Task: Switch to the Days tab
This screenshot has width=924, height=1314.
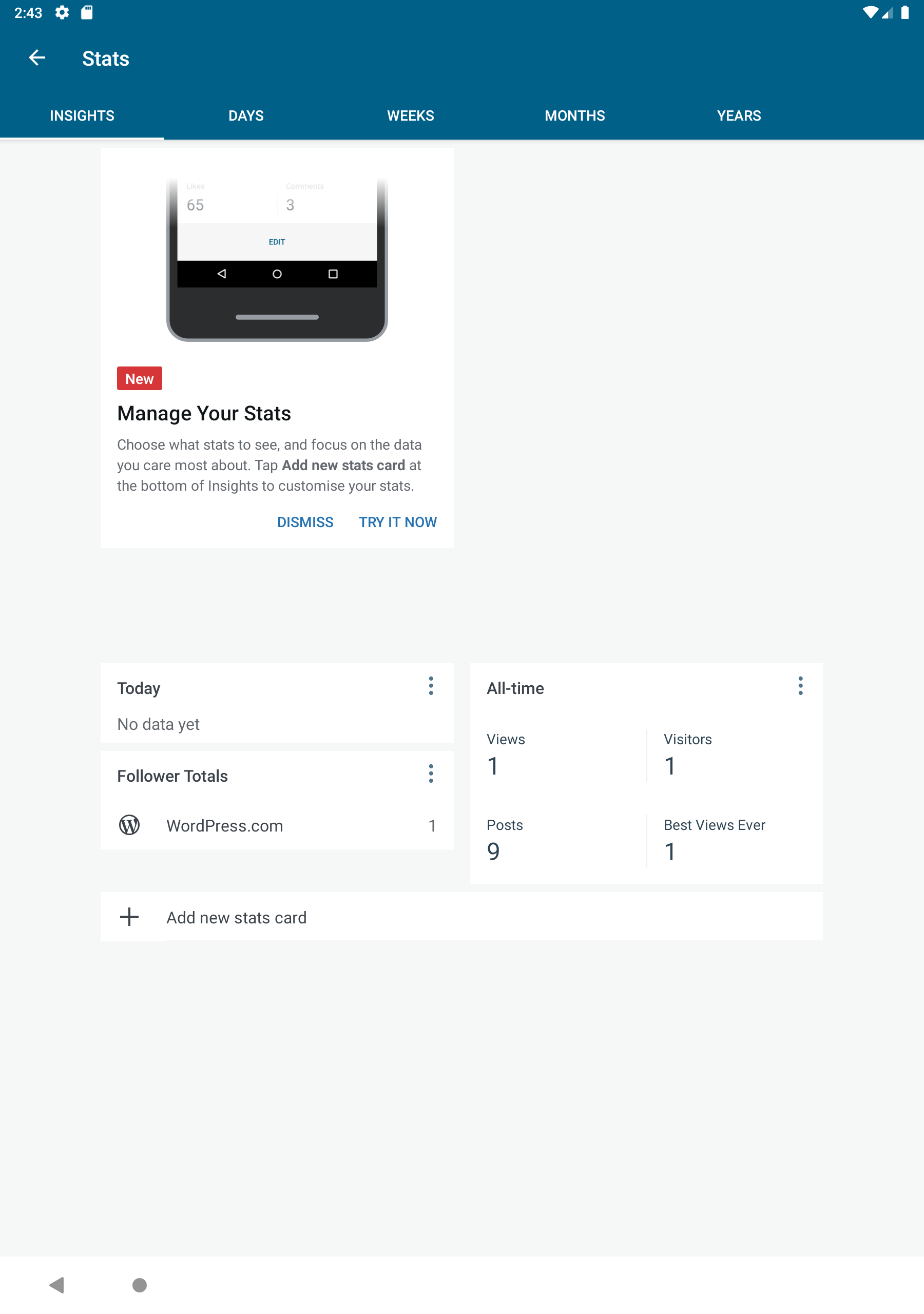Action: (246, 115)
